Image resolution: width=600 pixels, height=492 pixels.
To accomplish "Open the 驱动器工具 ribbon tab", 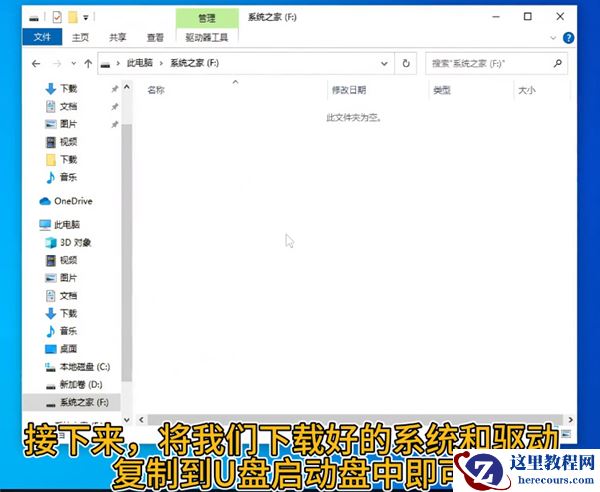I will (207, 37).
